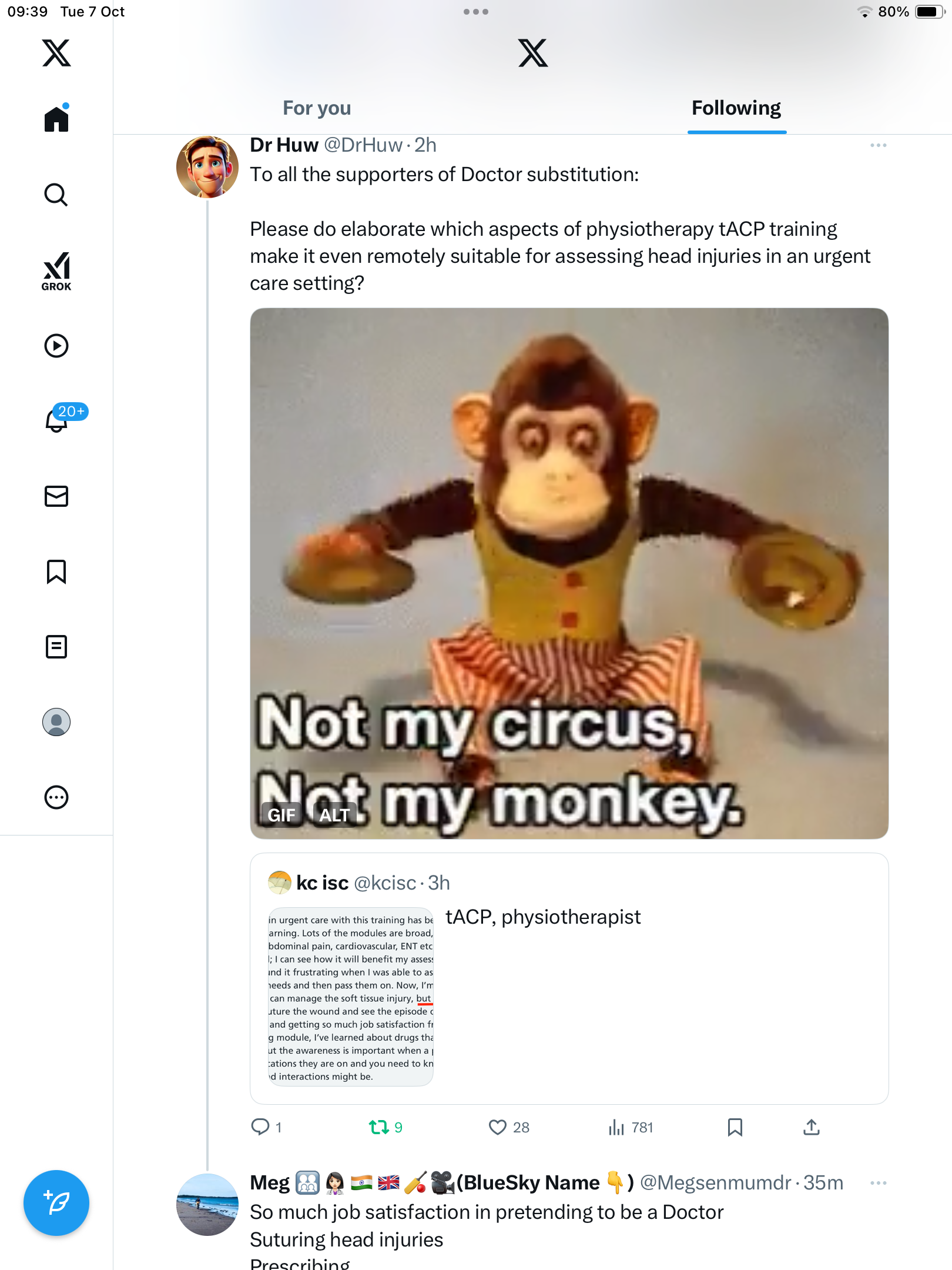Open Grok from the sidebar
The width and height of the screenshot is (952, 1270).
(x=56, y=271)
